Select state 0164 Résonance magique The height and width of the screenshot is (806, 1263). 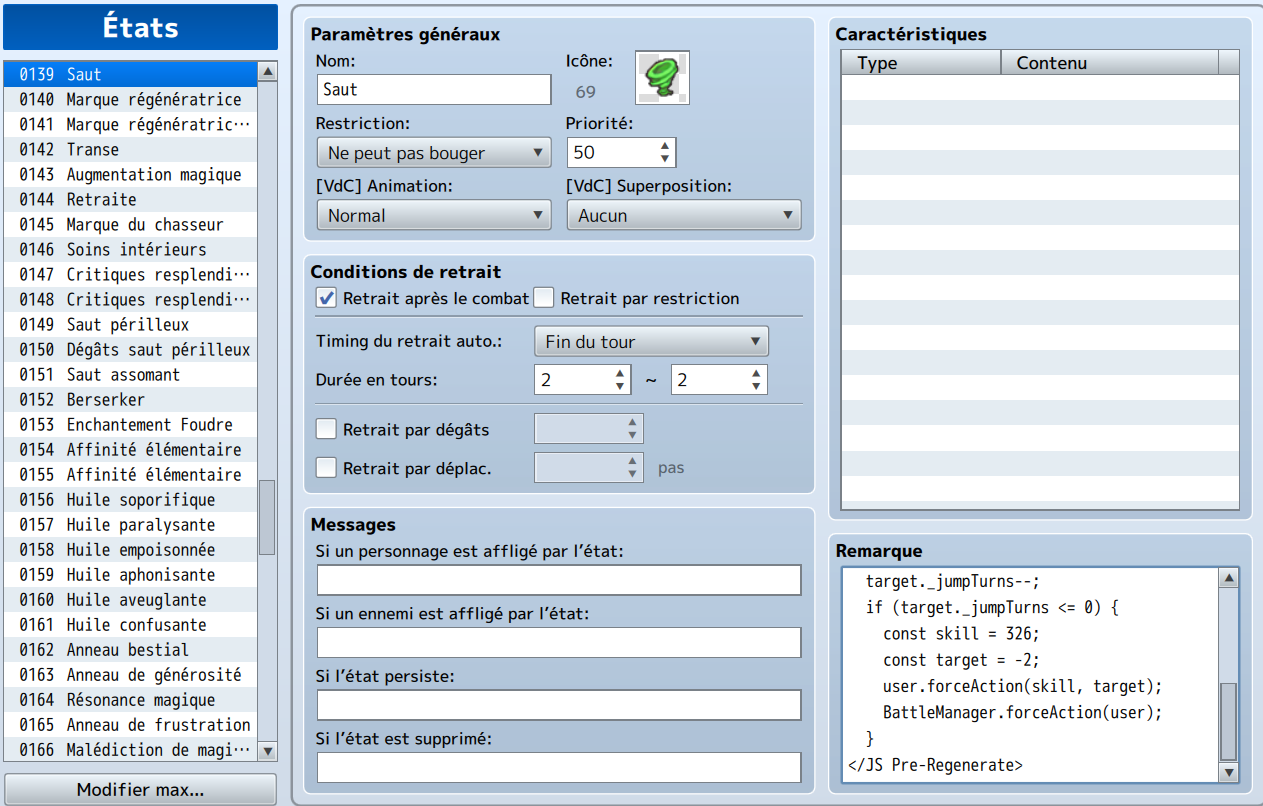click(130, 699)
